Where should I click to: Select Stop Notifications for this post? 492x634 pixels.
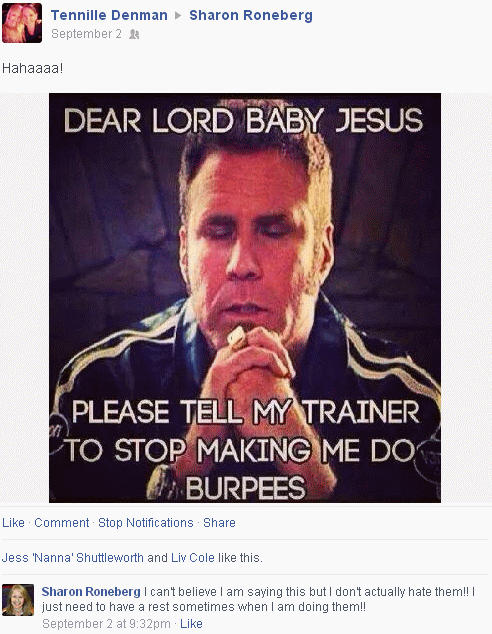click(x=146, y=523)
